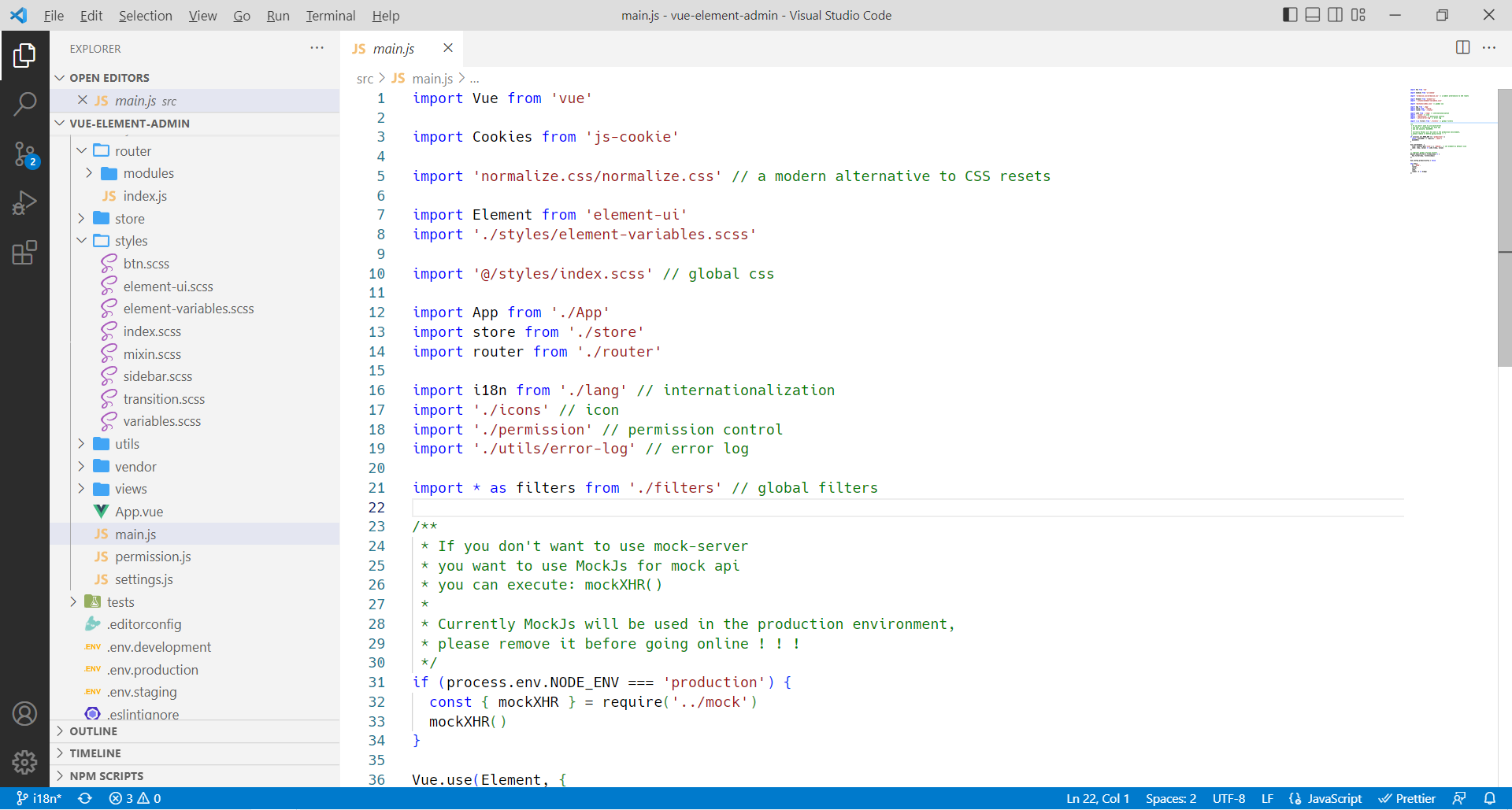
Task: Click the editor vertical scrollbar thumb
Action: 1504,228
